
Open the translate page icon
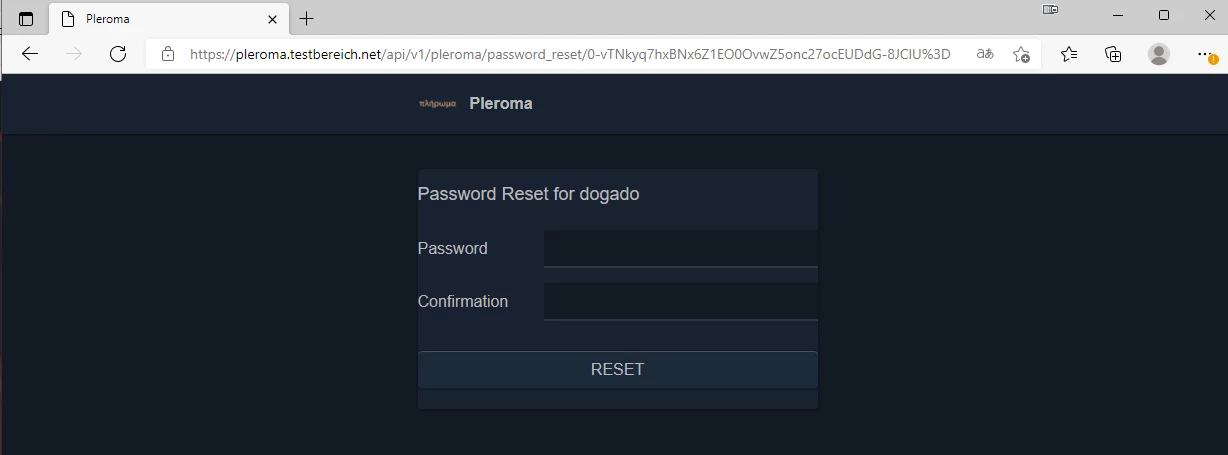pyautogui.click(x=985, y=54)
